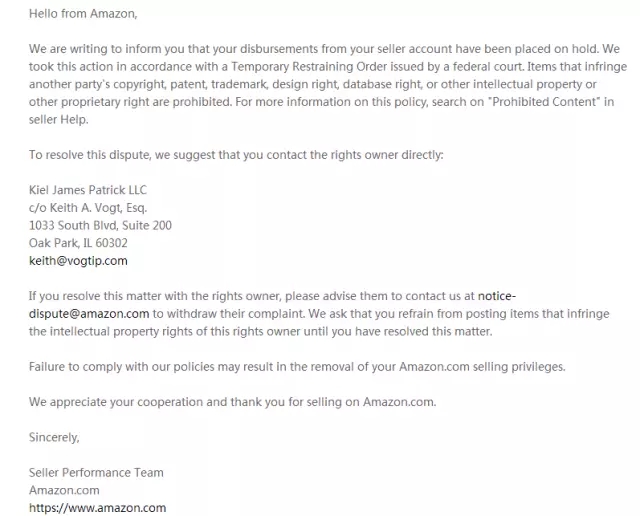
Task: Open the https://www.amazon.com link
Action: point(97,508)
